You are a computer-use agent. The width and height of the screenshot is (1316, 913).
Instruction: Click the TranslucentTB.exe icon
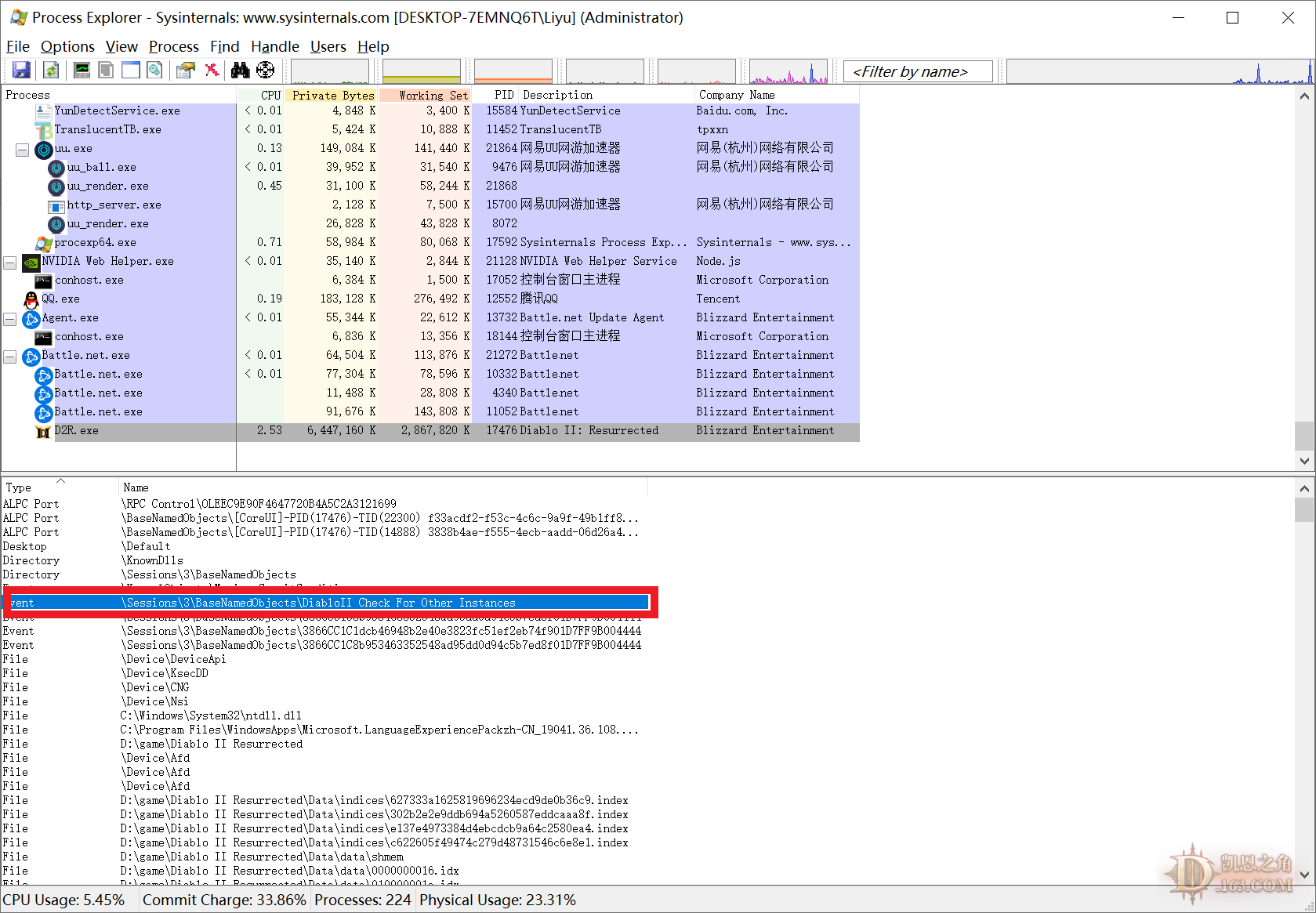[44, 131]
